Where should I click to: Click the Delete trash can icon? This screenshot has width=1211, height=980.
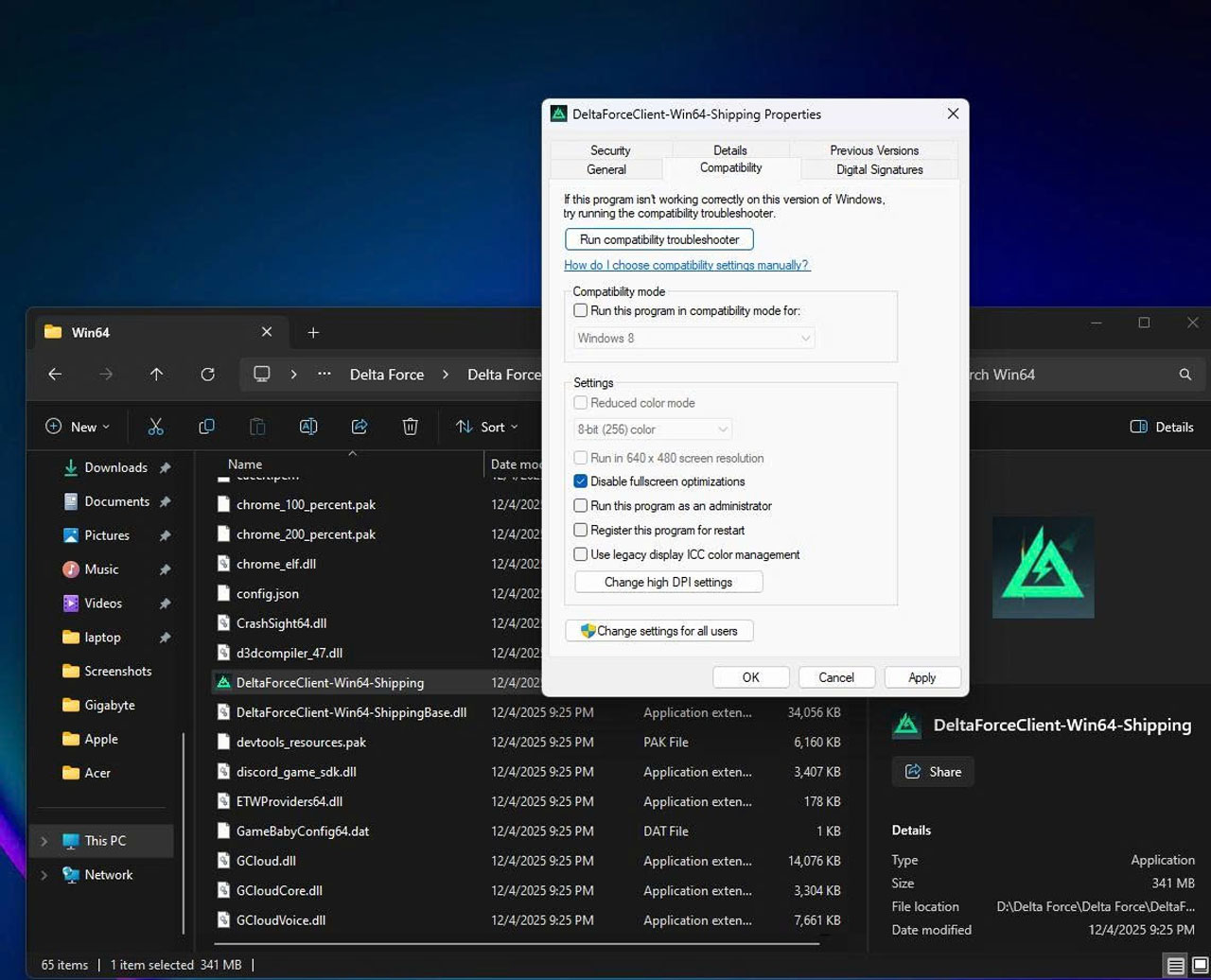(x=410, y=427)
